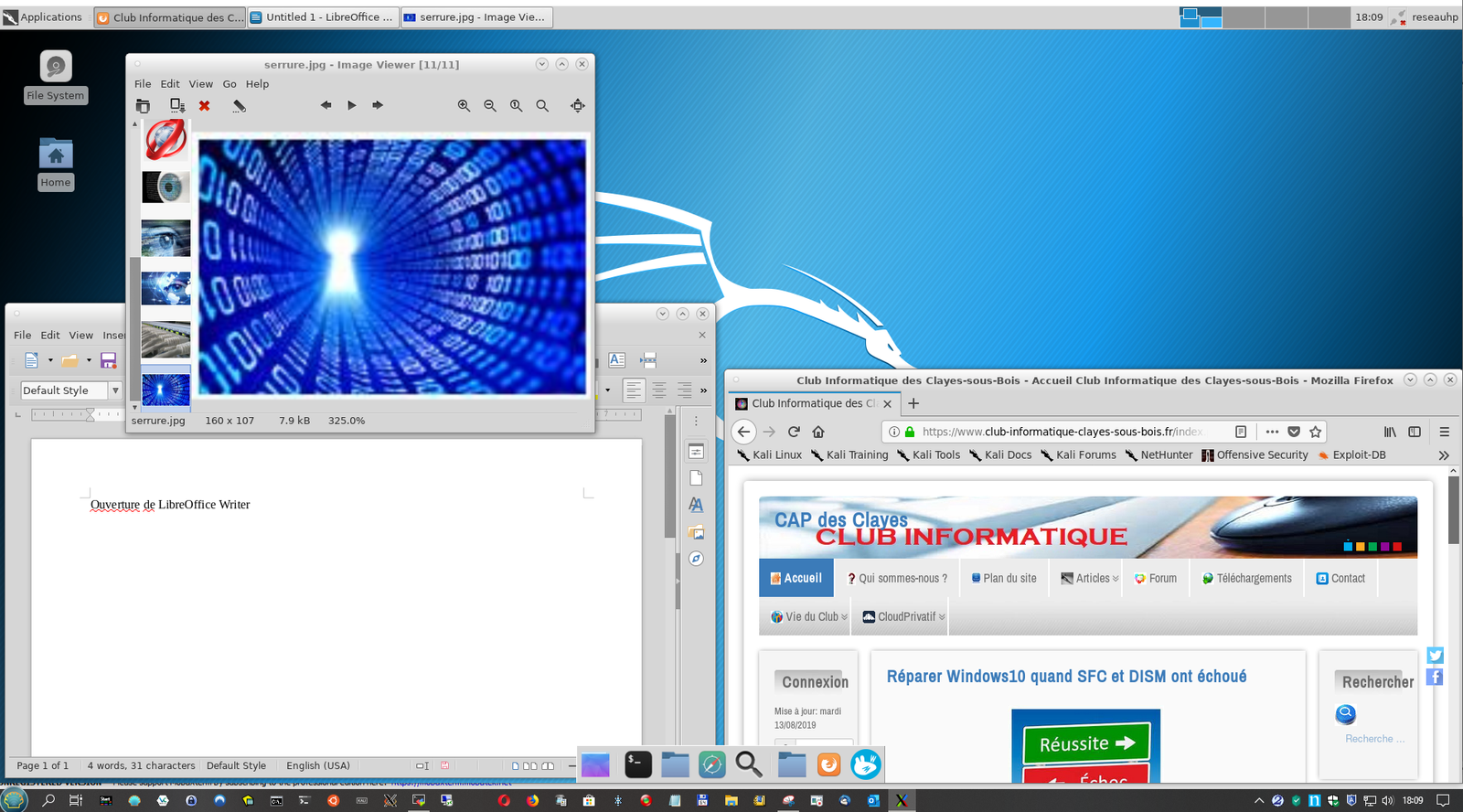The height and width of the screenshot is (812, 1463).
Task: Open Styles deck in Writer sidebar
Action: tap(696, 505)
